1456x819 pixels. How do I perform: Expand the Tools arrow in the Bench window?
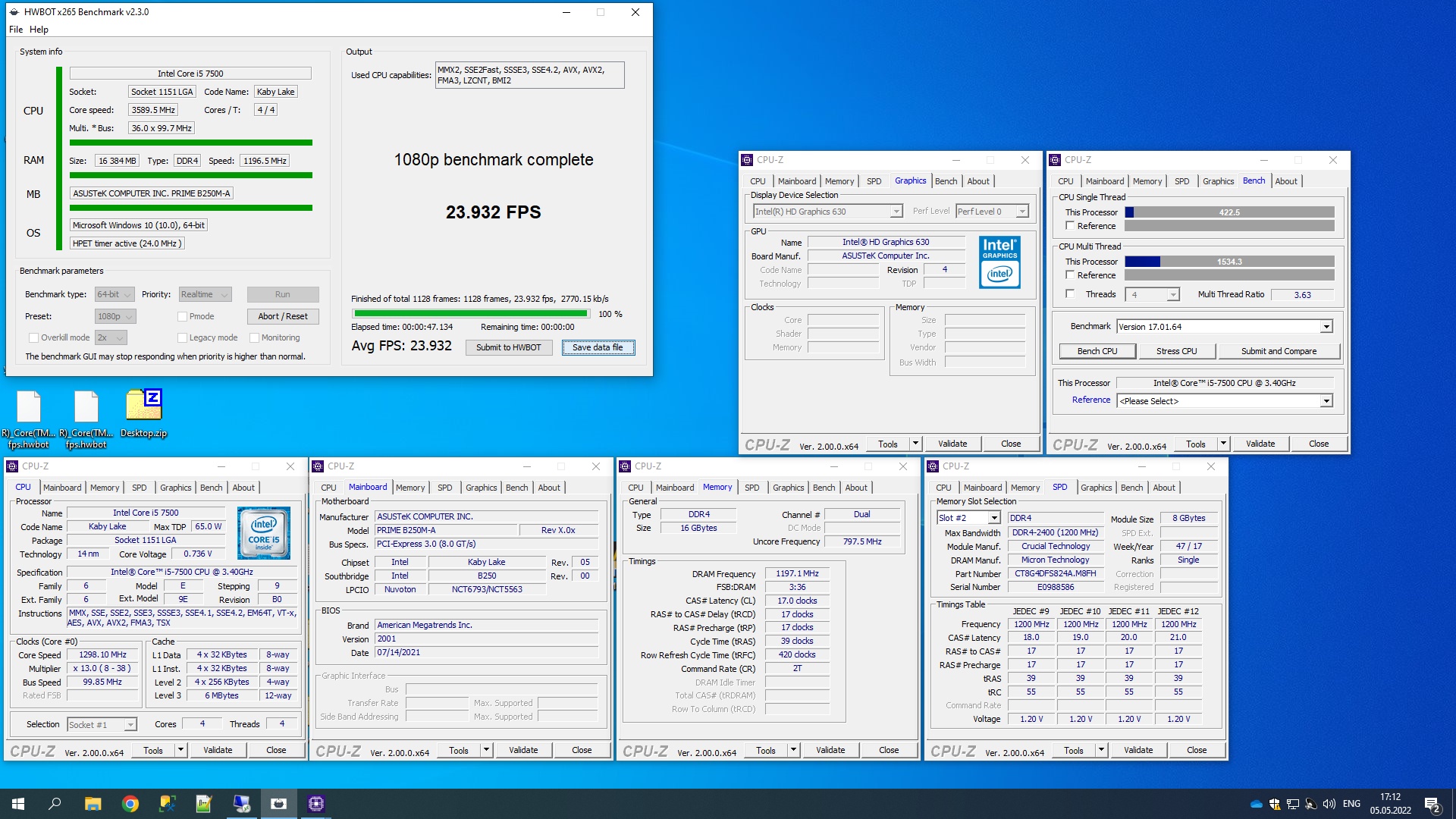[1222, 444]
